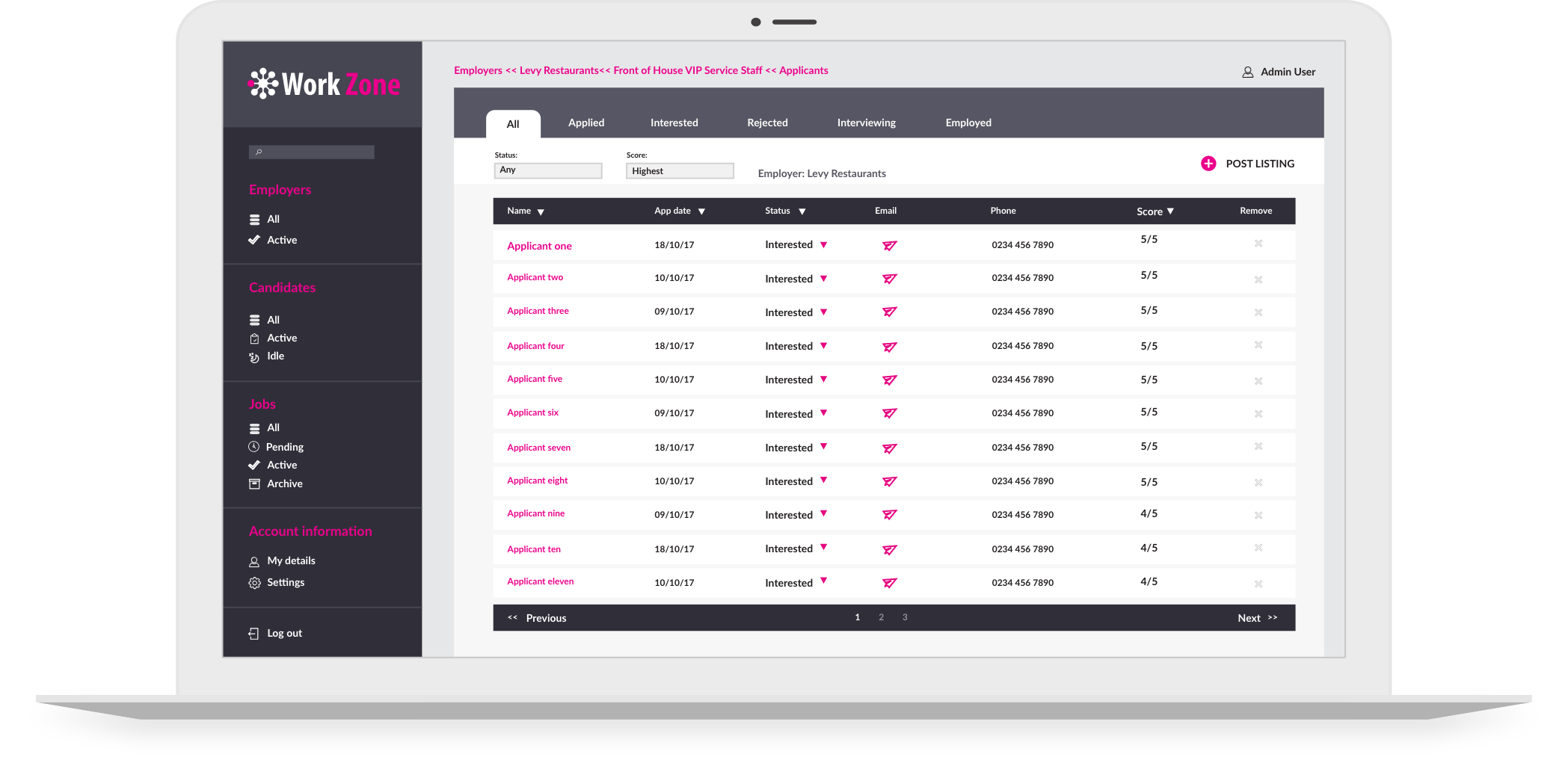The height and width of the screenshot is (766, 1568).
Task: Click the Admin User profile icon
Action: (x=1247, y=72)
